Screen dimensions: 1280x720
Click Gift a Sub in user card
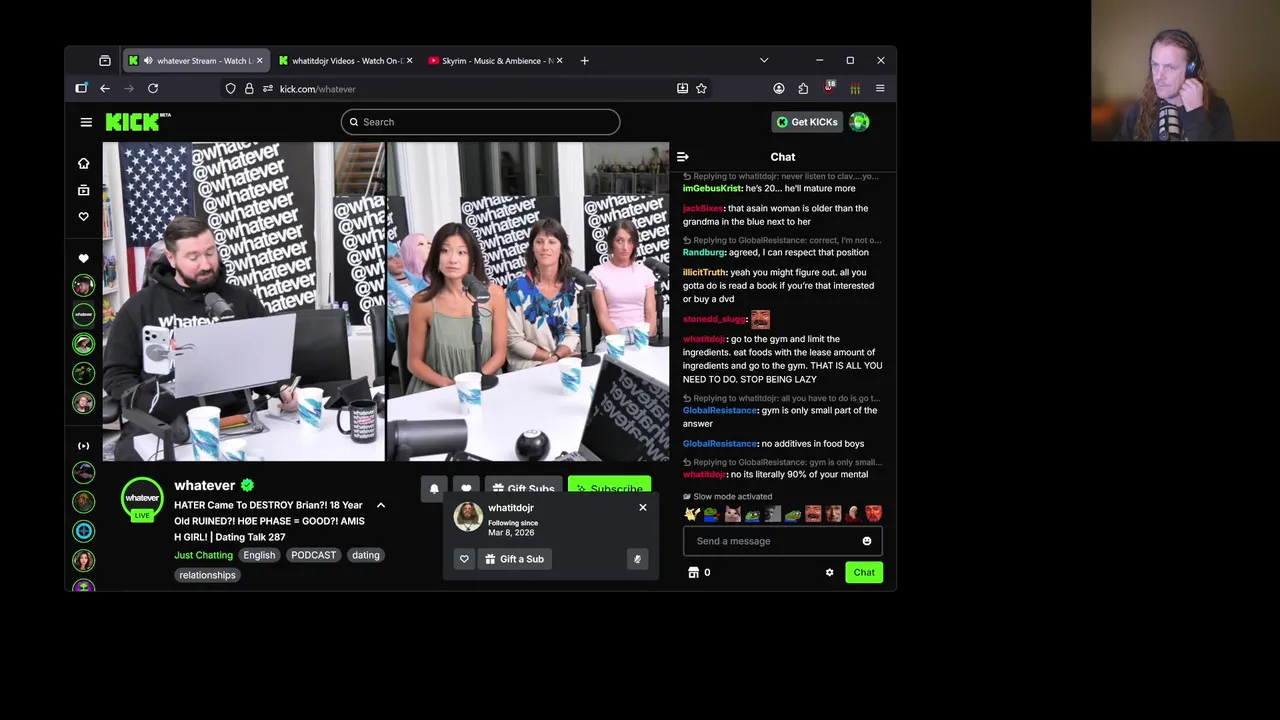click(x=514, y=559)
